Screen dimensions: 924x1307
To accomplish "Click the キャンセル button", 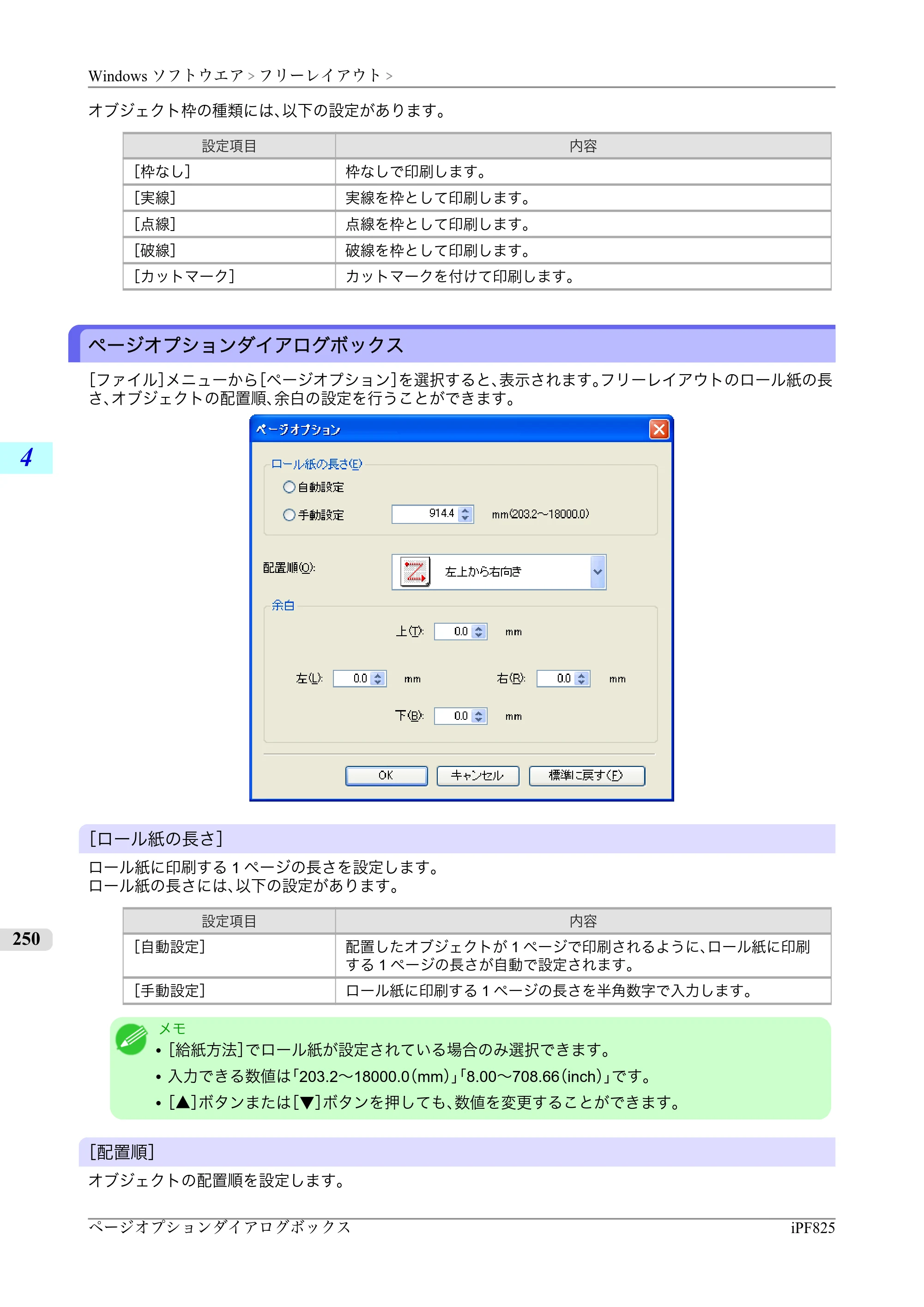I will 477,776.
